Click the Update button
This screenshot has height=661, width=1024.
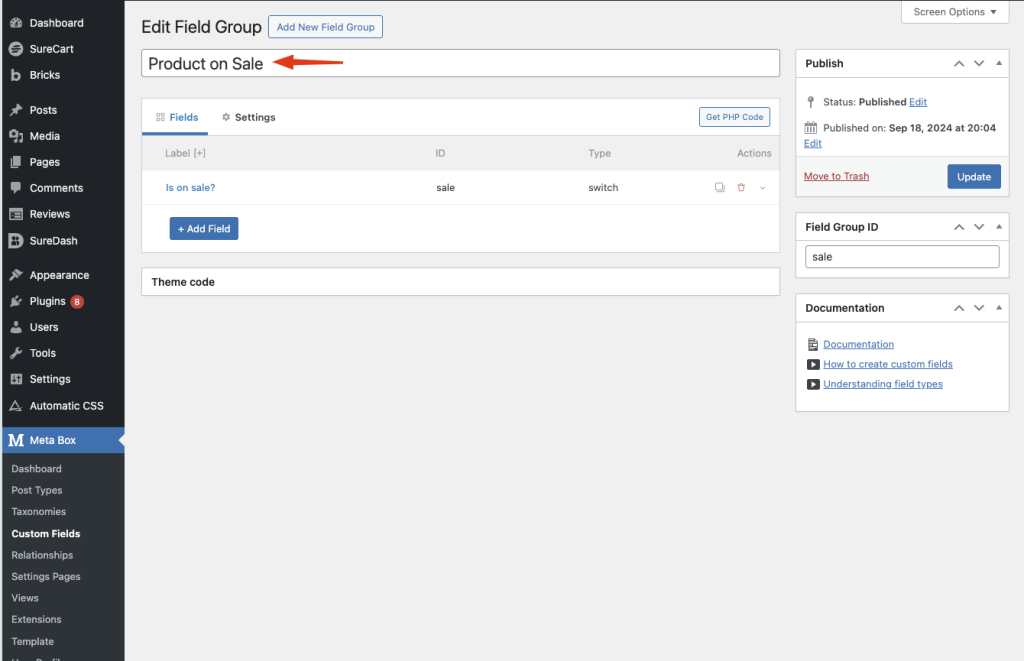973,177
